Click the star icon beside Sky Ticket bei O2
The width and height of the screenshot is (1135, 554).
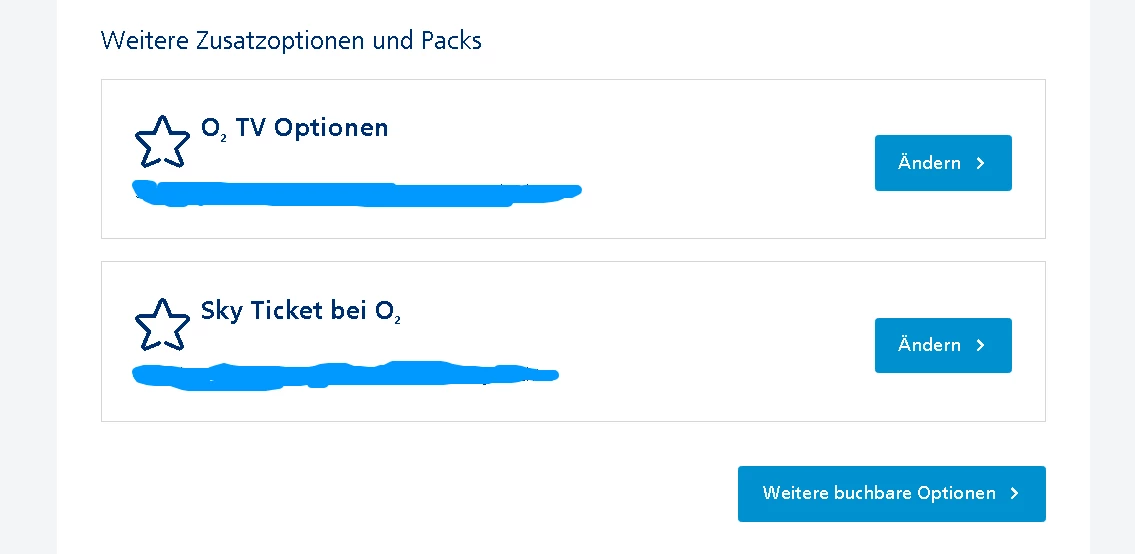162,324
